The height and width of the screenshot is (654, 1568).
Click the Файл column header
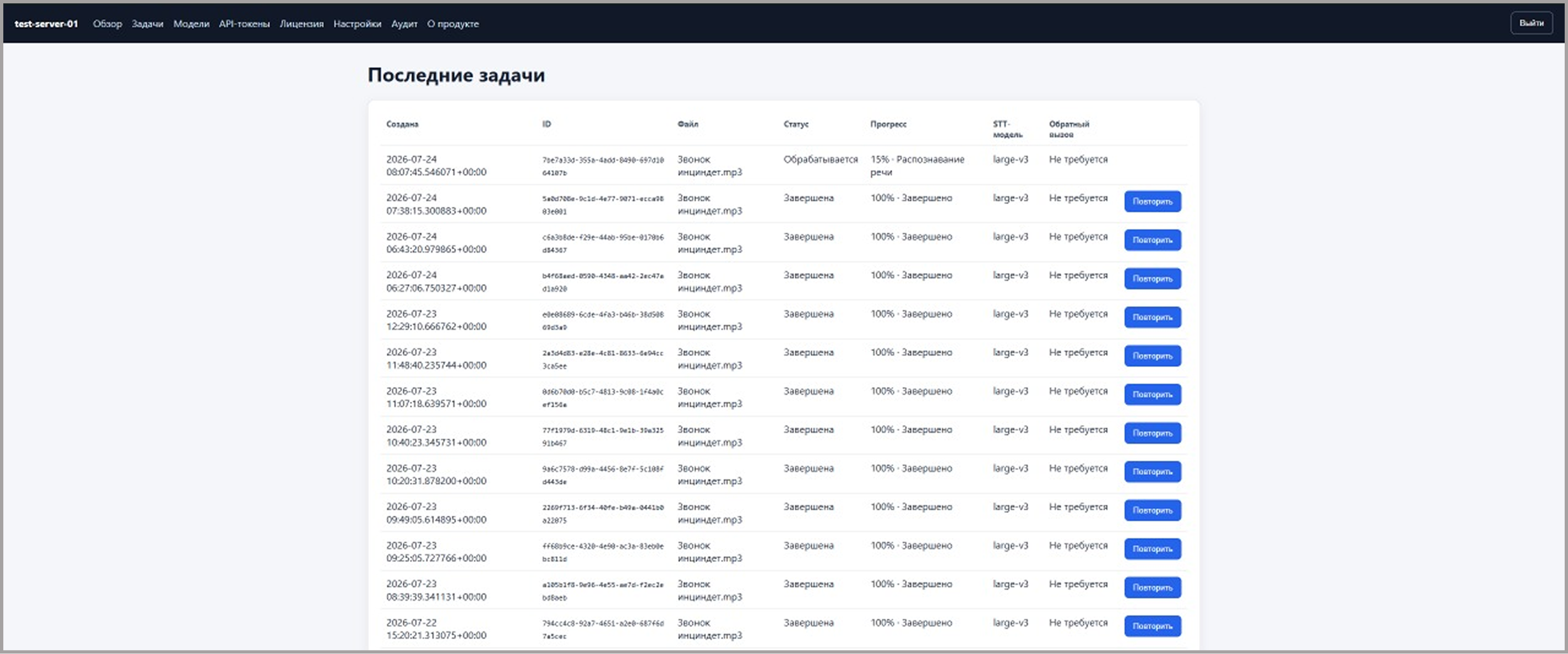[688, 124]
